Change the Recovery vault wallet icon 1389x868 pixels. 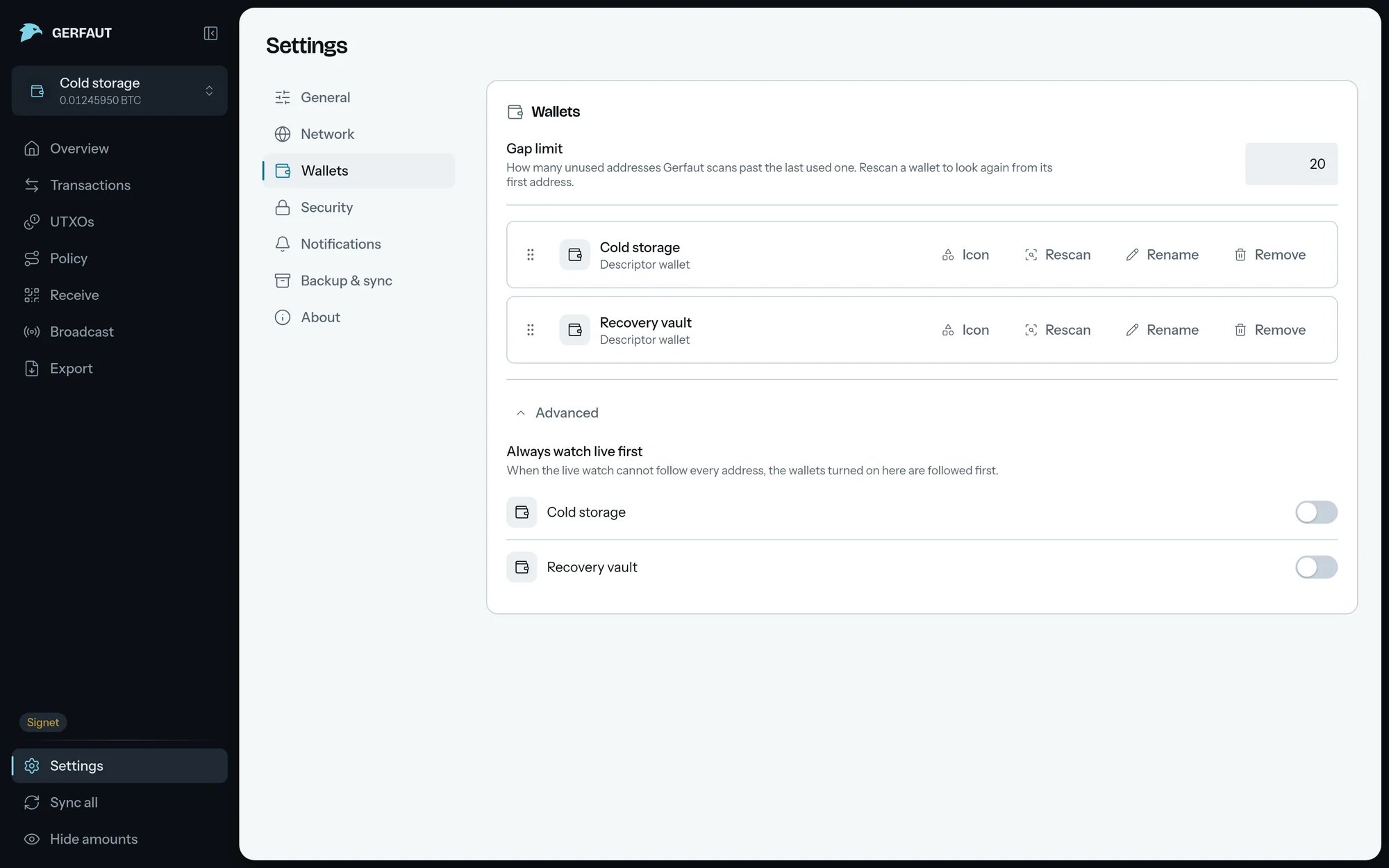(x=965, y=330)
